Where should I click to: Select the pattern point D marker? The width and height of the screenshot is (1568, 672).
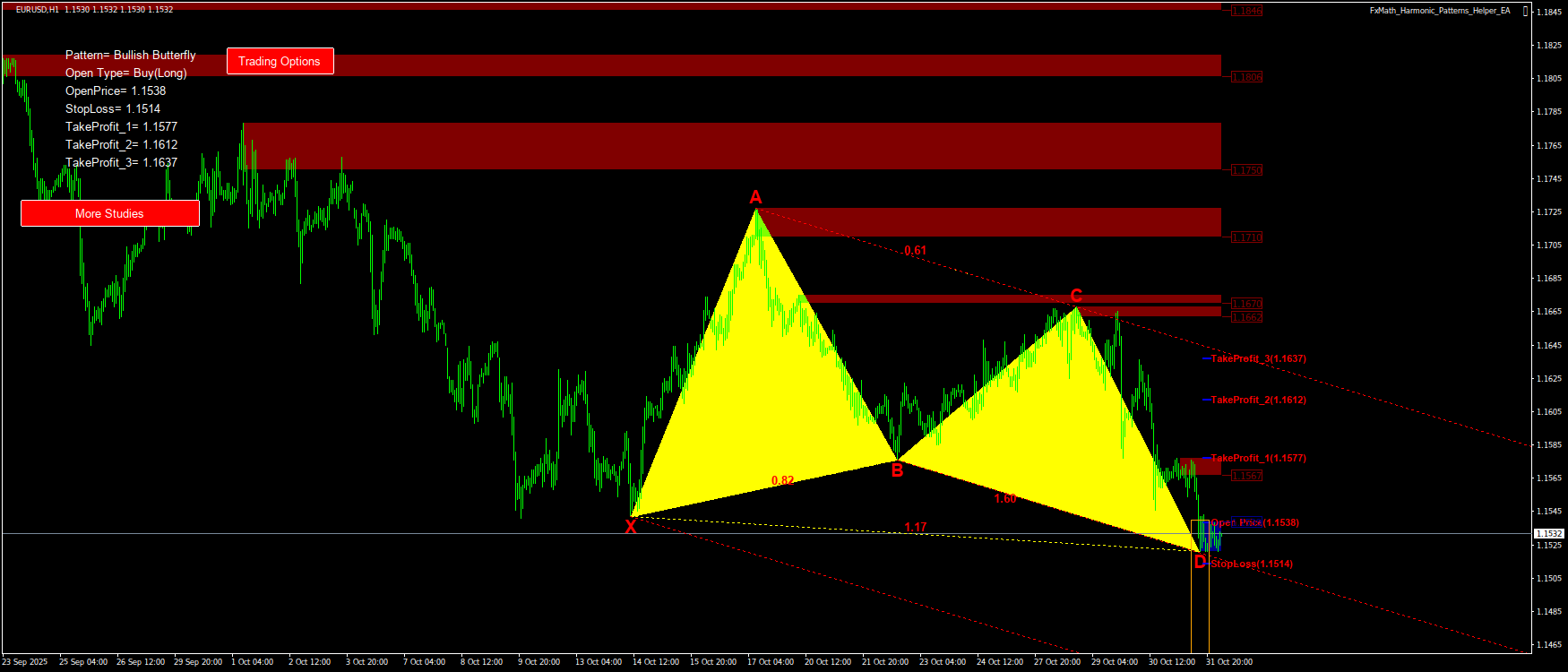coord(1200,562)
